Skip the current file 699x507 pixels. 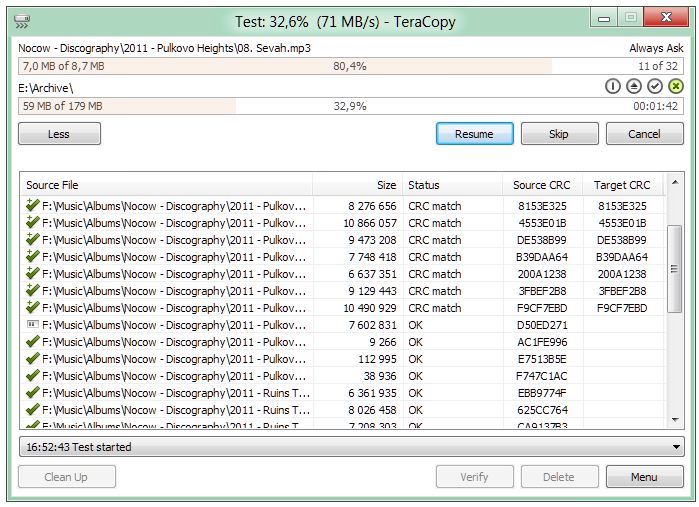559,134
